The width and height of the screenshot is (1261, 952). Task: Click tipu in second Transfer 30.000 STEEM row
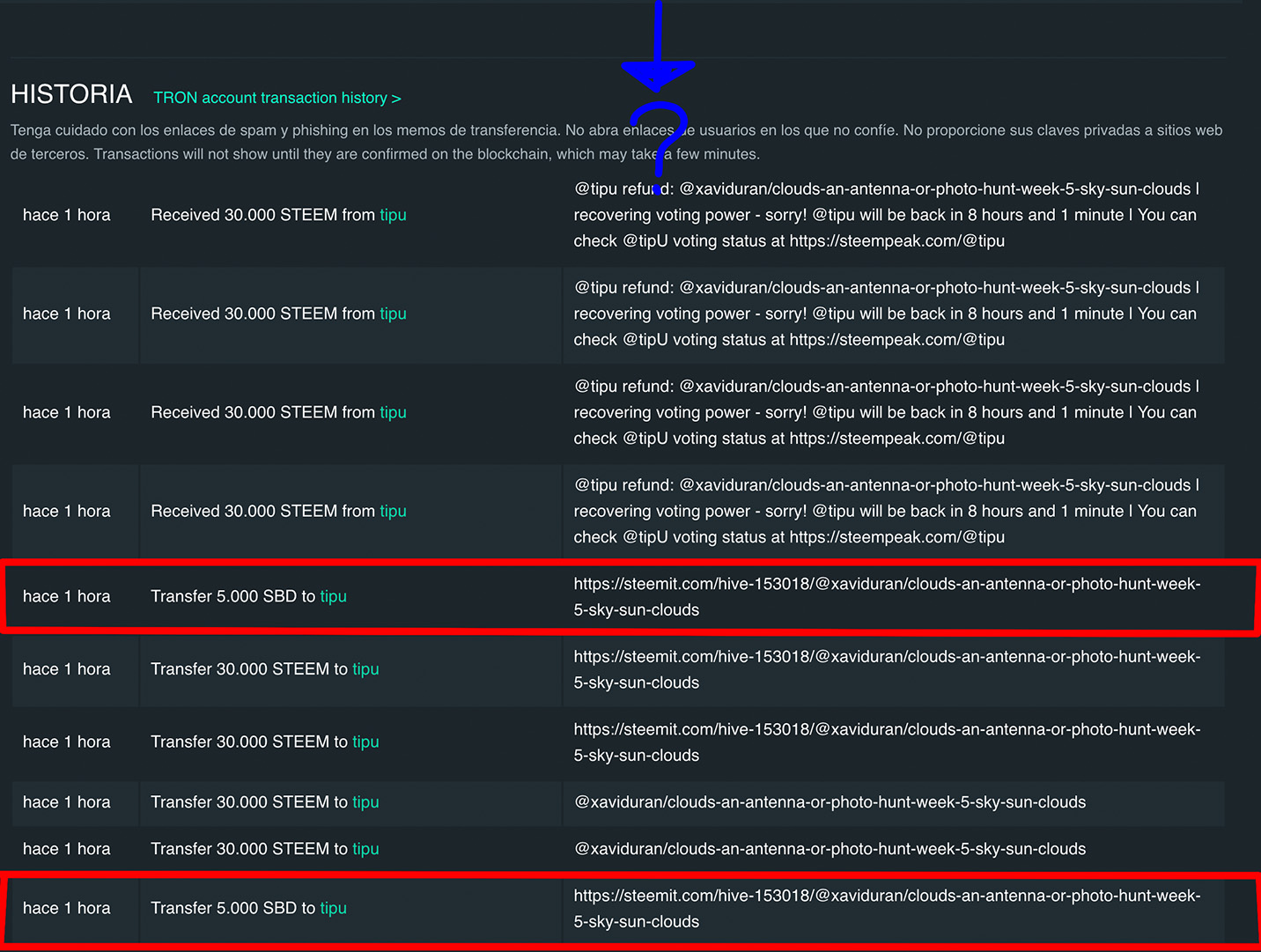click(x=365, y=742)
